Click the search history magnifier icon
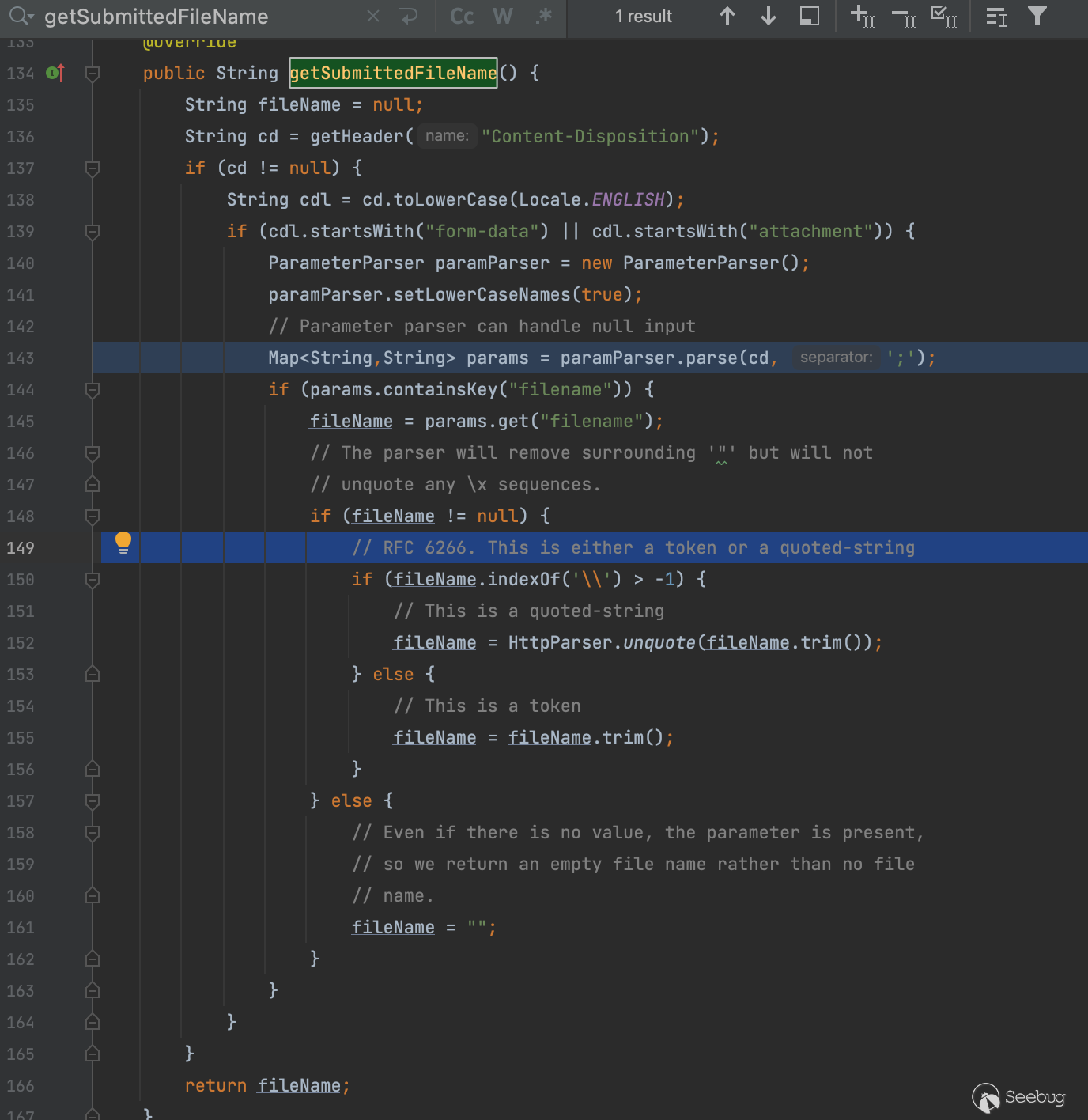The height and width of the screenshot is (1120, 1088). (21, 17)
